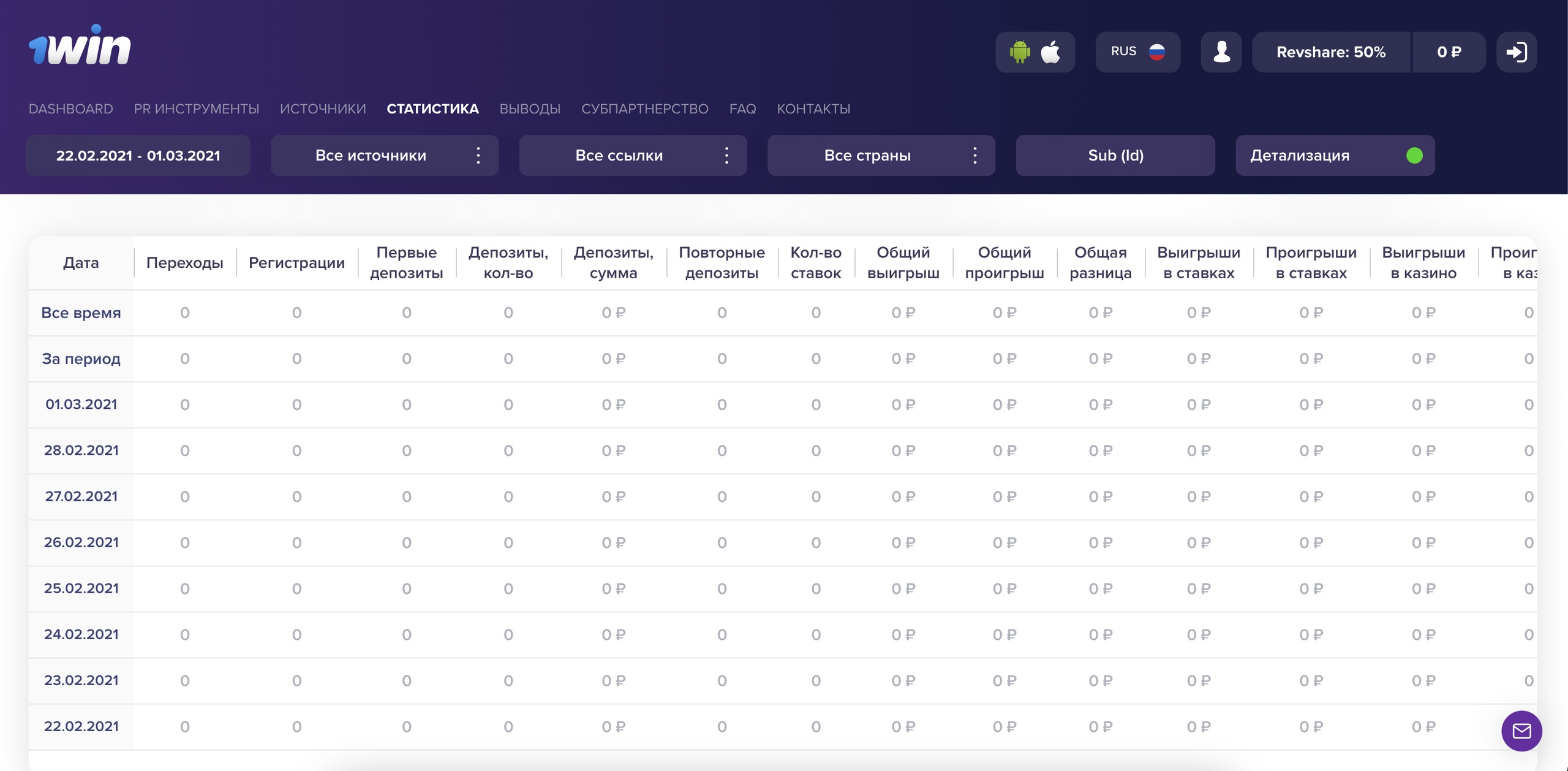Open the user profile icon

[1221, 52]
